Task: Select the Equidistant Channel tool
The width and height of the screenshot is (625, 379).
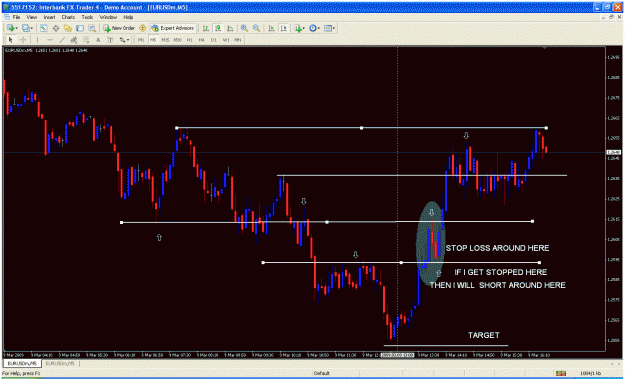Action: (x=74, y=40)
